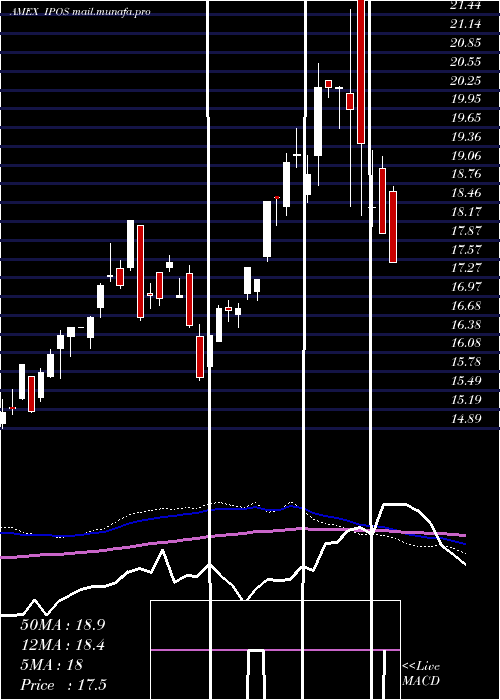Click the 16.08 price axis label

[466, 343]
